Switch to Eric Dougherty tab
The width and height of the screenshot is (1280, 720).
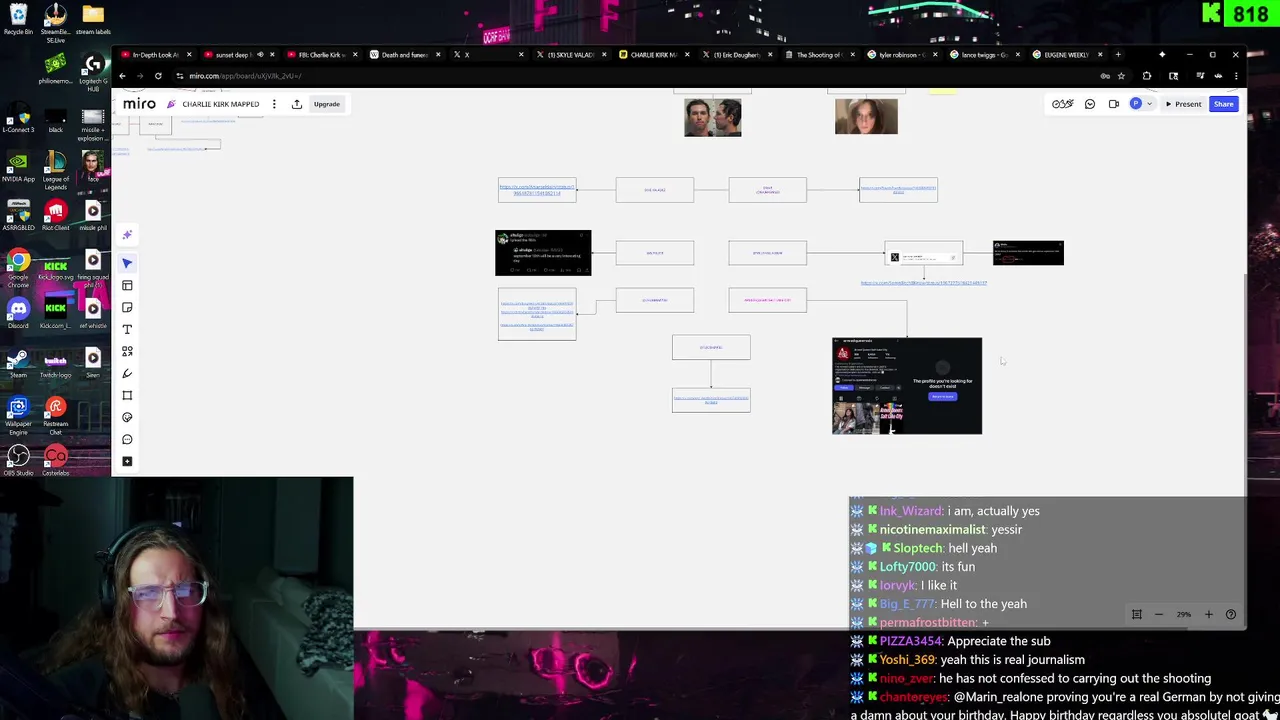pos(736,55)
